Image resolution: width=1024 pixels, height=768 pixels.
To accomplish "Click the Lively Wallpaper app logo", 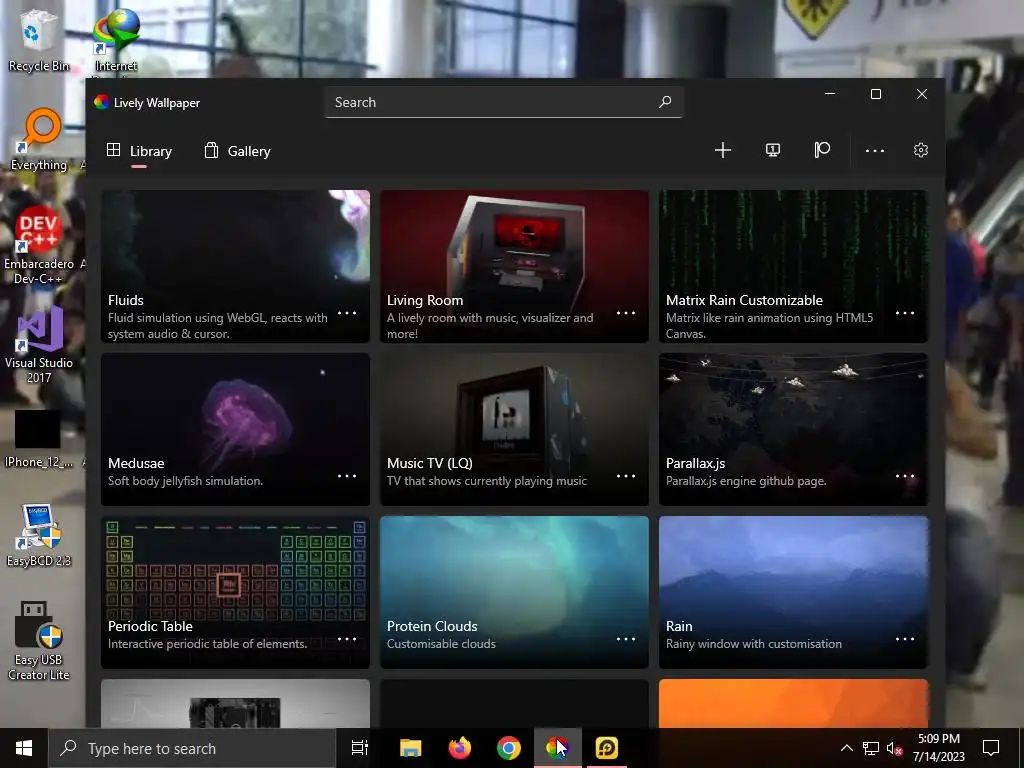I will (101, 102).
